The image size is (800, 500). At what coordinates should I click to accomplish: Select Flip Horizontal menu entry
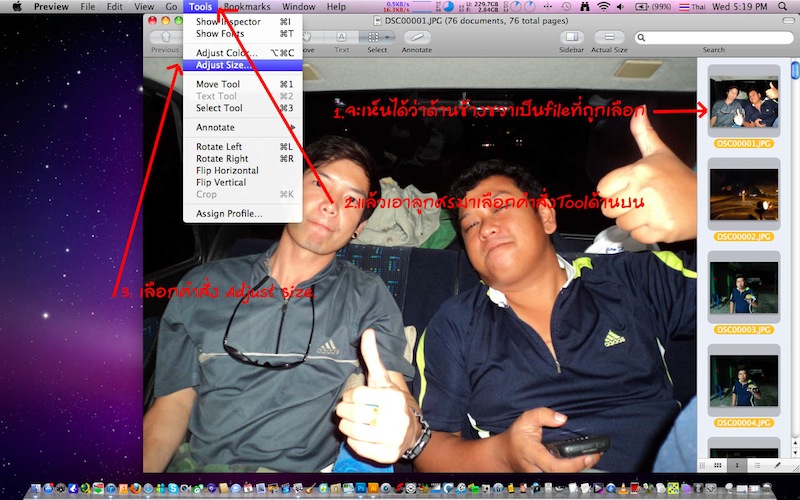pyautogui.click(x=242, y=170)
